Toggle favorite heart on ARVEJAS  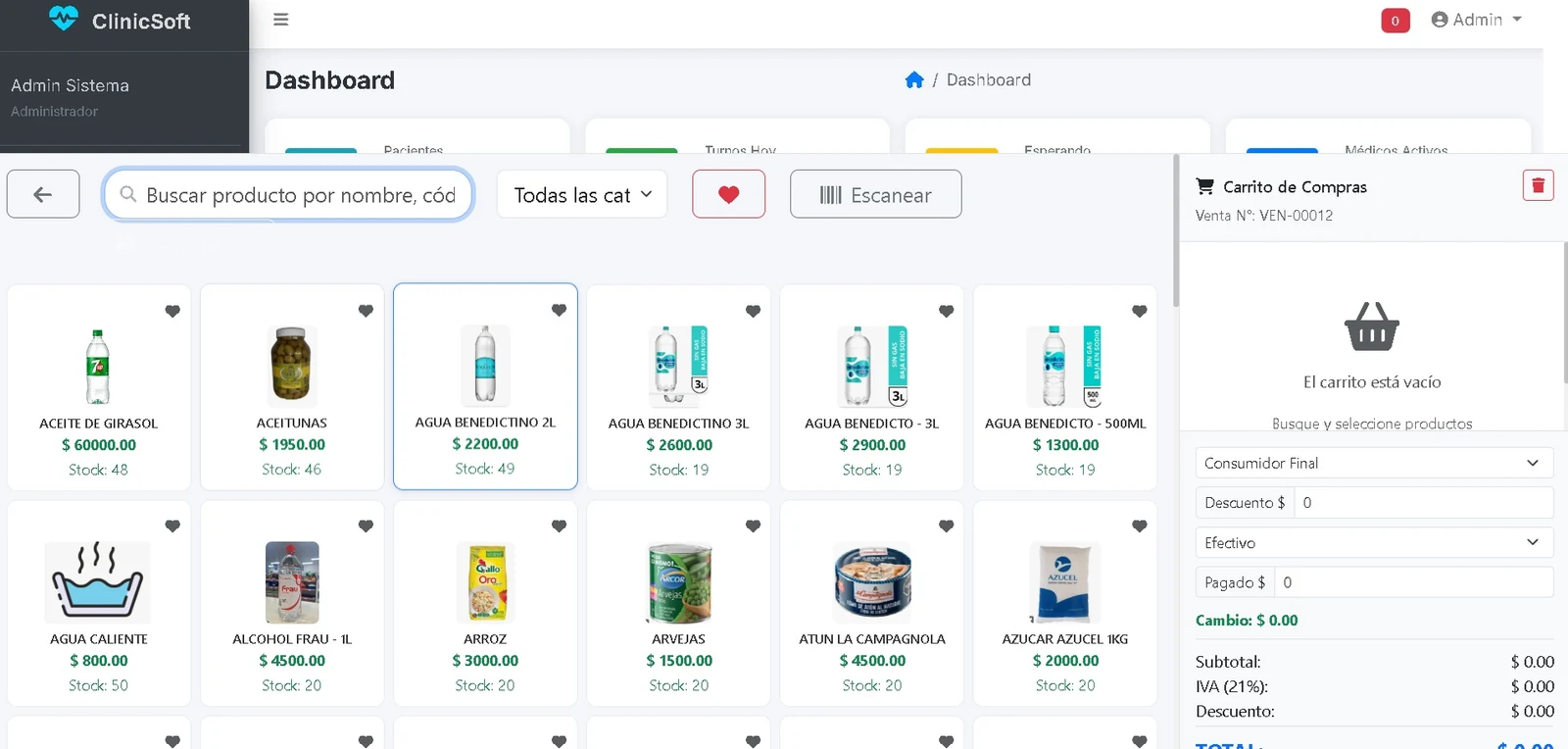tap(753, 526)
